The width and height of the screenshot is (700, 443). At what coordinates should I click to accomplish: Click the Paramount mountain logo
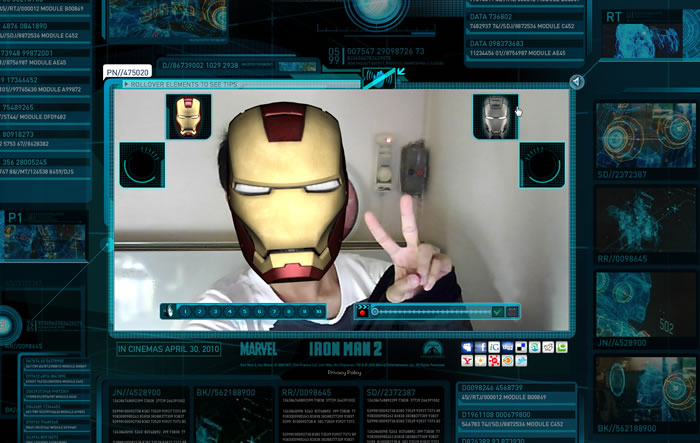coord(433,349)
